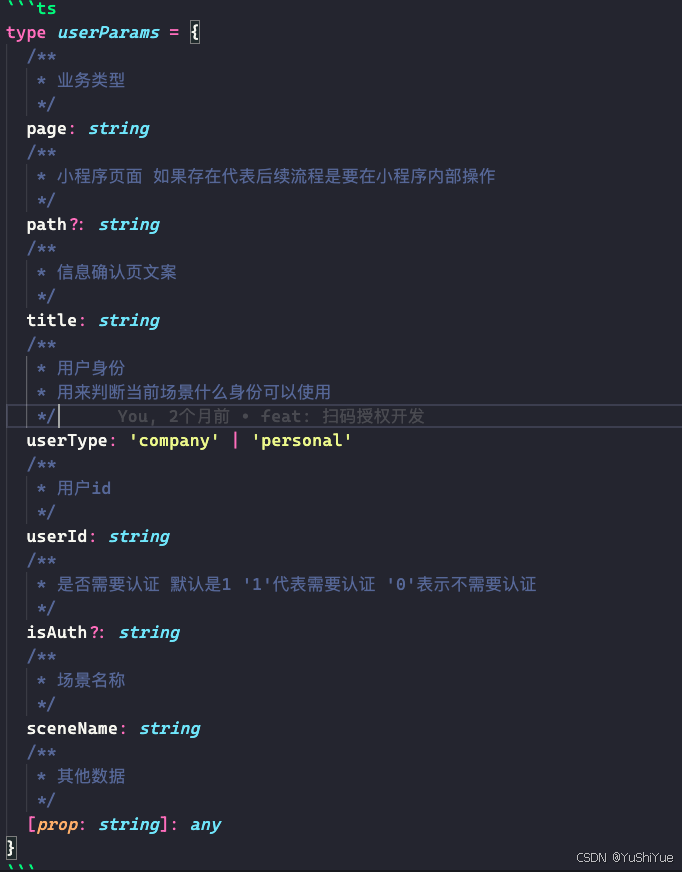
Task: Click the comment starting '小程序页面'
Action: coord(276,176)
